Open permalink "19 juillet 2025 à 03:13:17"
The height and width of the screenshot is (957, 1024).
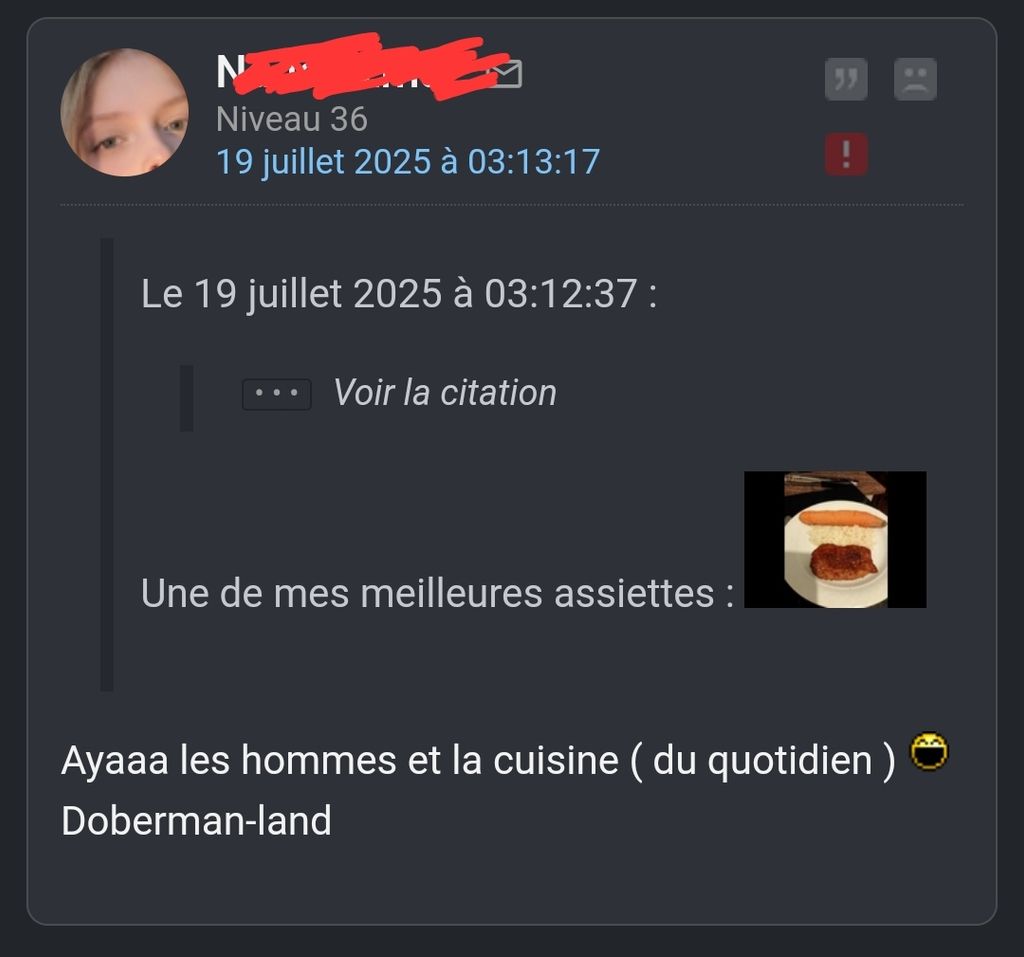(x=408, y=161)
